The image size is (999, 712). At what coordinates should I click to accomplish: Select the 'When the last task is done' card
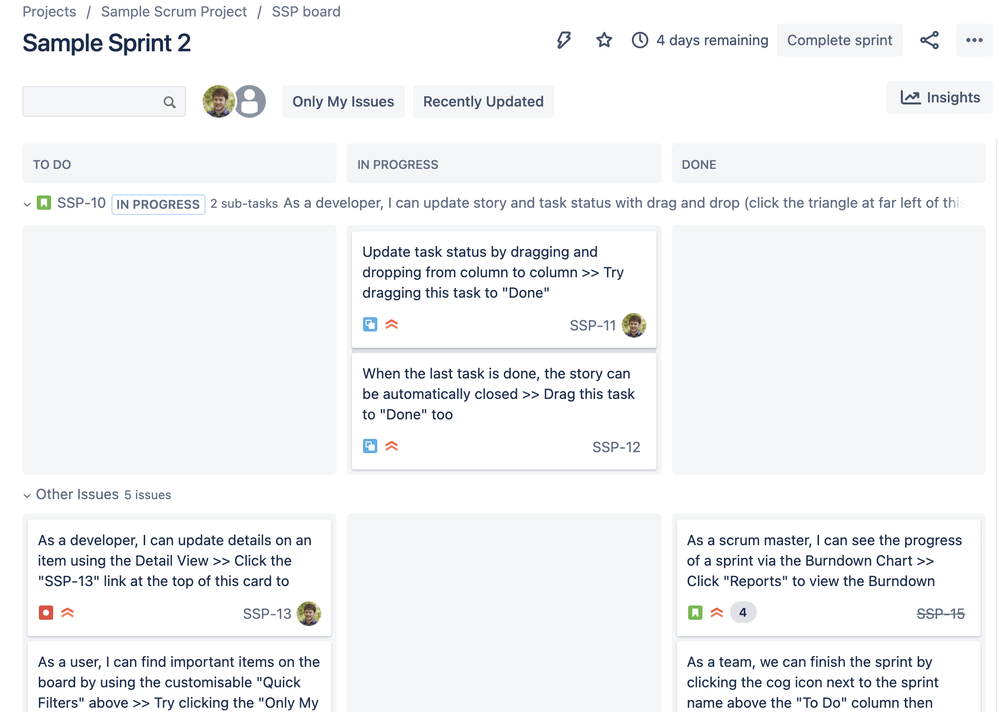point(504,411)
